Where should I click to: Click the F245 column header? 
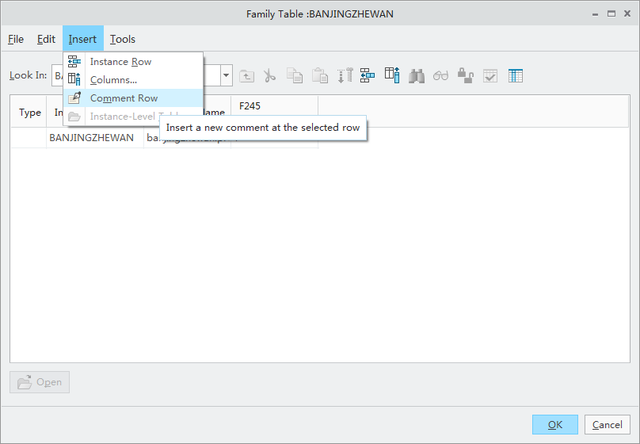275,106
